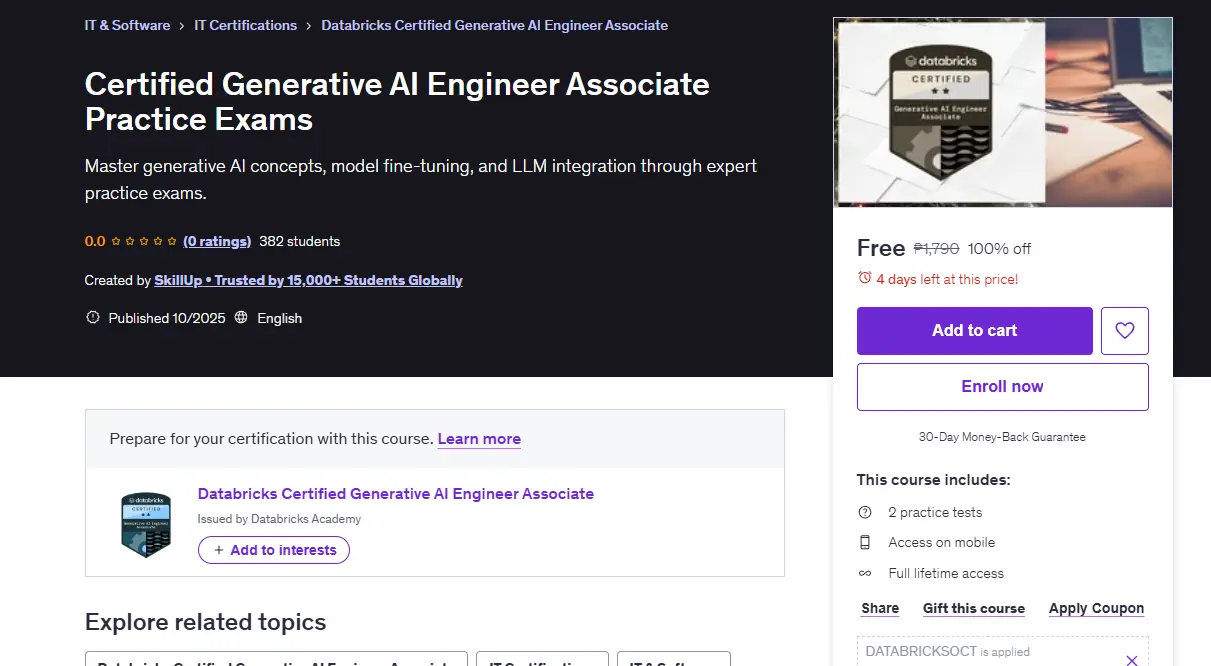This screenshot has height=666, width=1211.
Task: Click Enroll now button
Action: [1003, 387]
